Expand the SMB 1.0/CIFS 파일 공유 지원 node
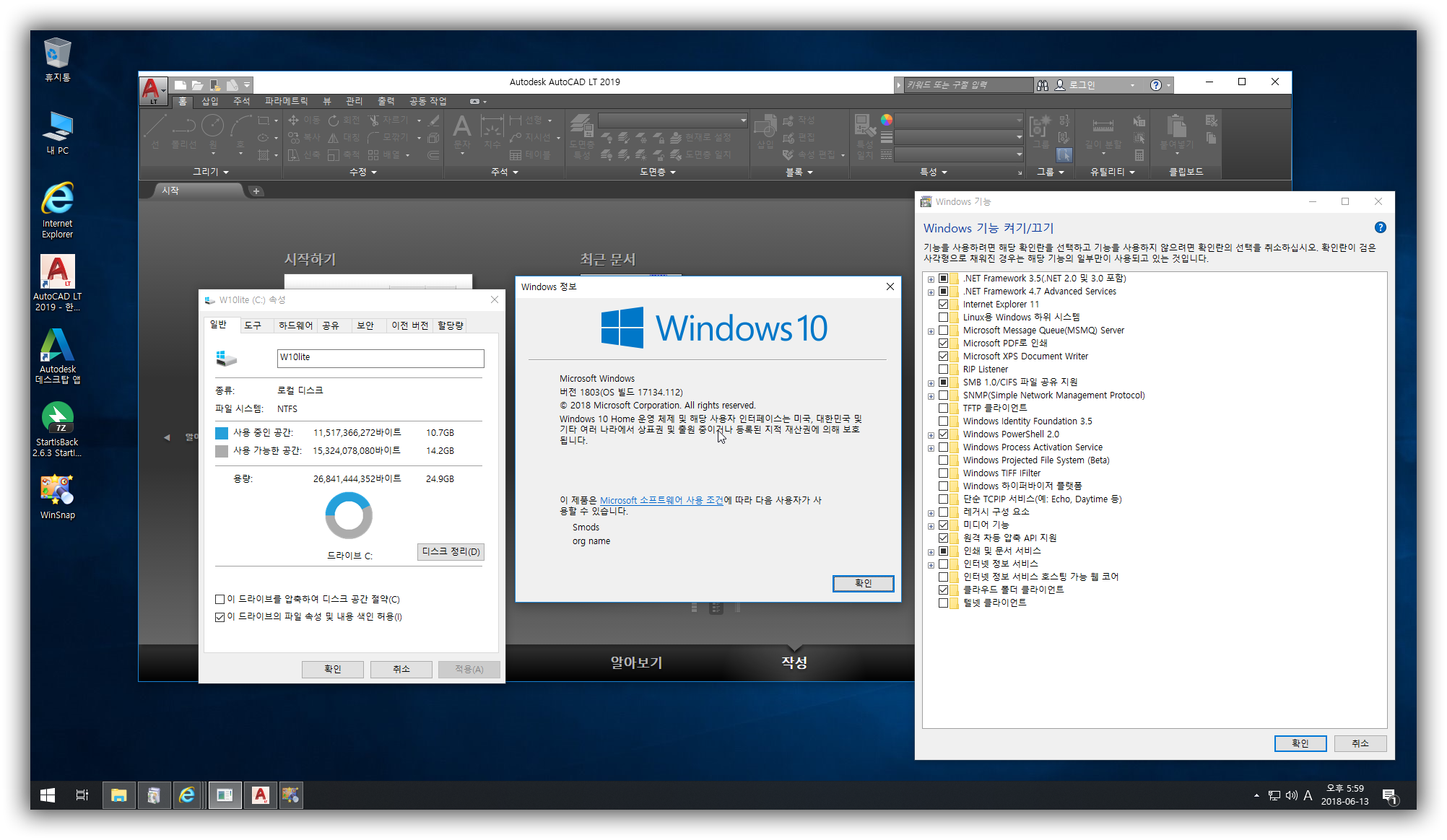Viewport: 1447px width, 840px height. (x=931, y=383)
